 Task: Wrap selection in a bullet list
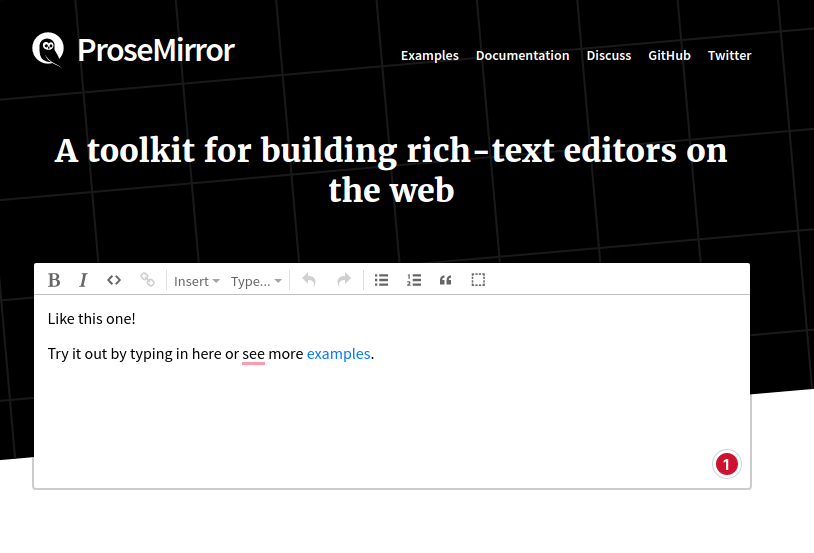pos(382,280)
